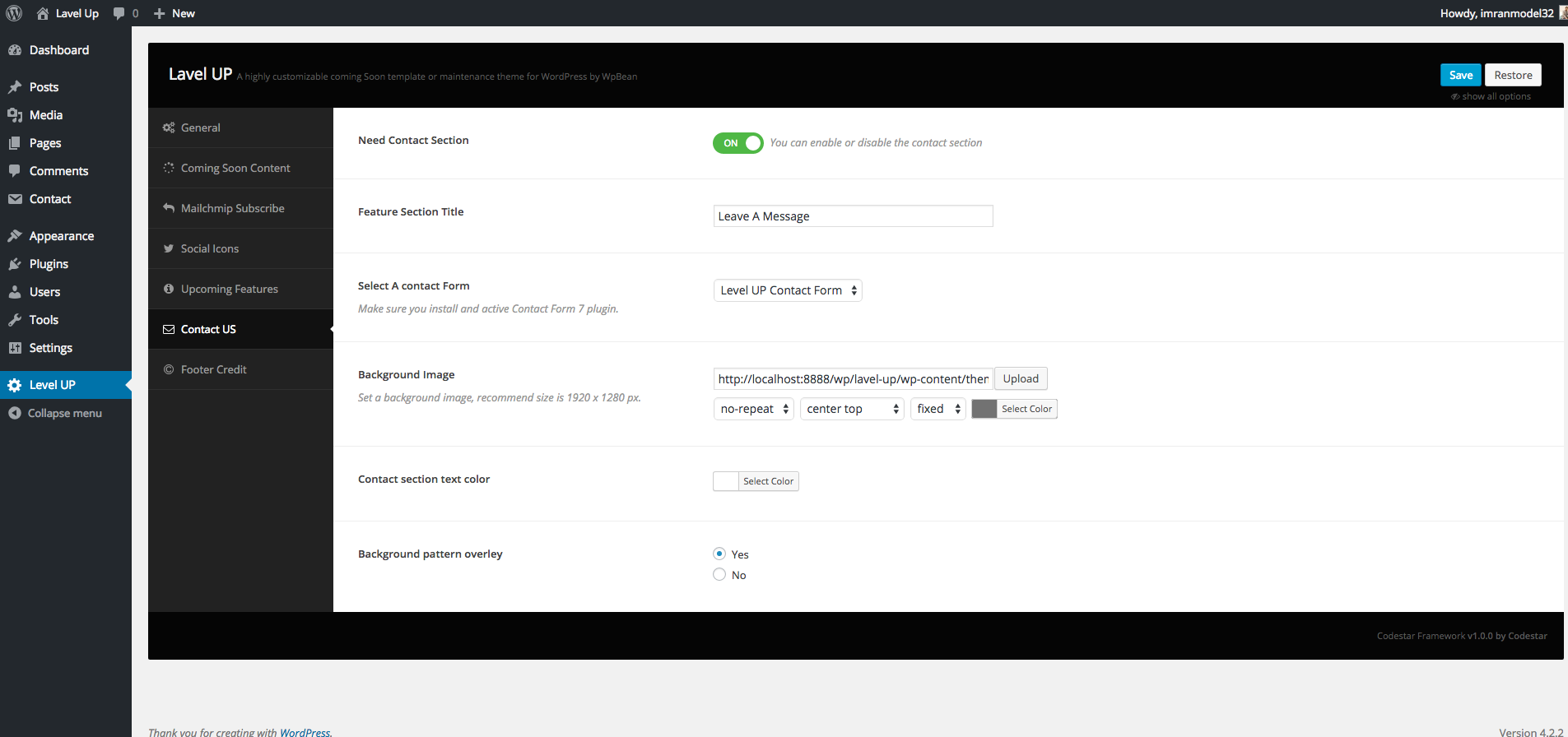Click the Upcoming Features info icon
The image size is (1568, 737).
169,289
